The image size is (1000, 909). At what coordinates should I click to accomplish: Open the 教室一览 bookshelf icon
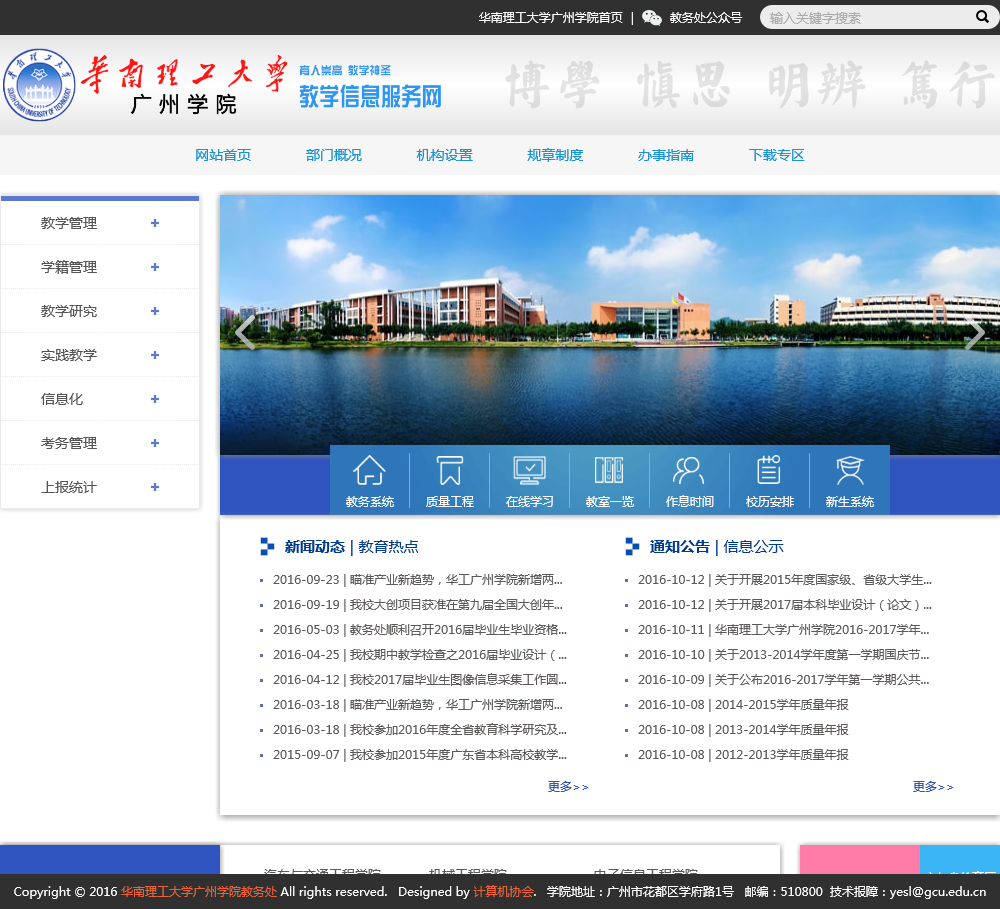point(609,470)
